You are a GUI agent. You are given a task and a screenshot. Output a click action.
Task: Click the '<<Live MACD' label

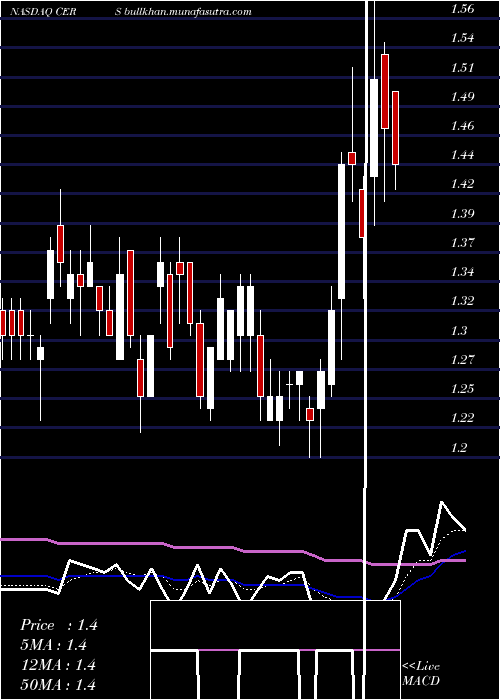421,674
